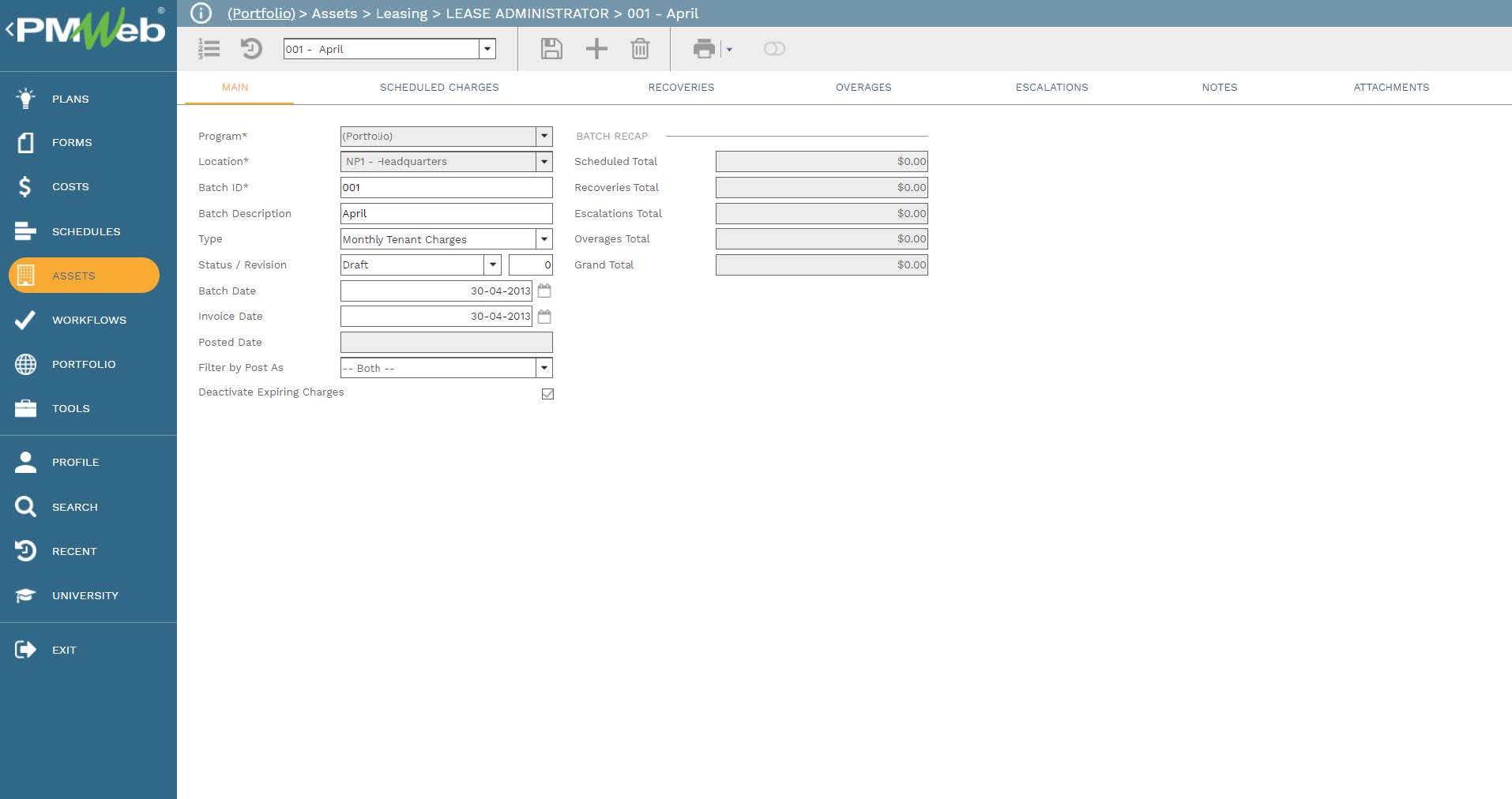Switch to Notes tab
Image resolution: width=1512 pixels, height=799 pixels.
[1220, 87]
